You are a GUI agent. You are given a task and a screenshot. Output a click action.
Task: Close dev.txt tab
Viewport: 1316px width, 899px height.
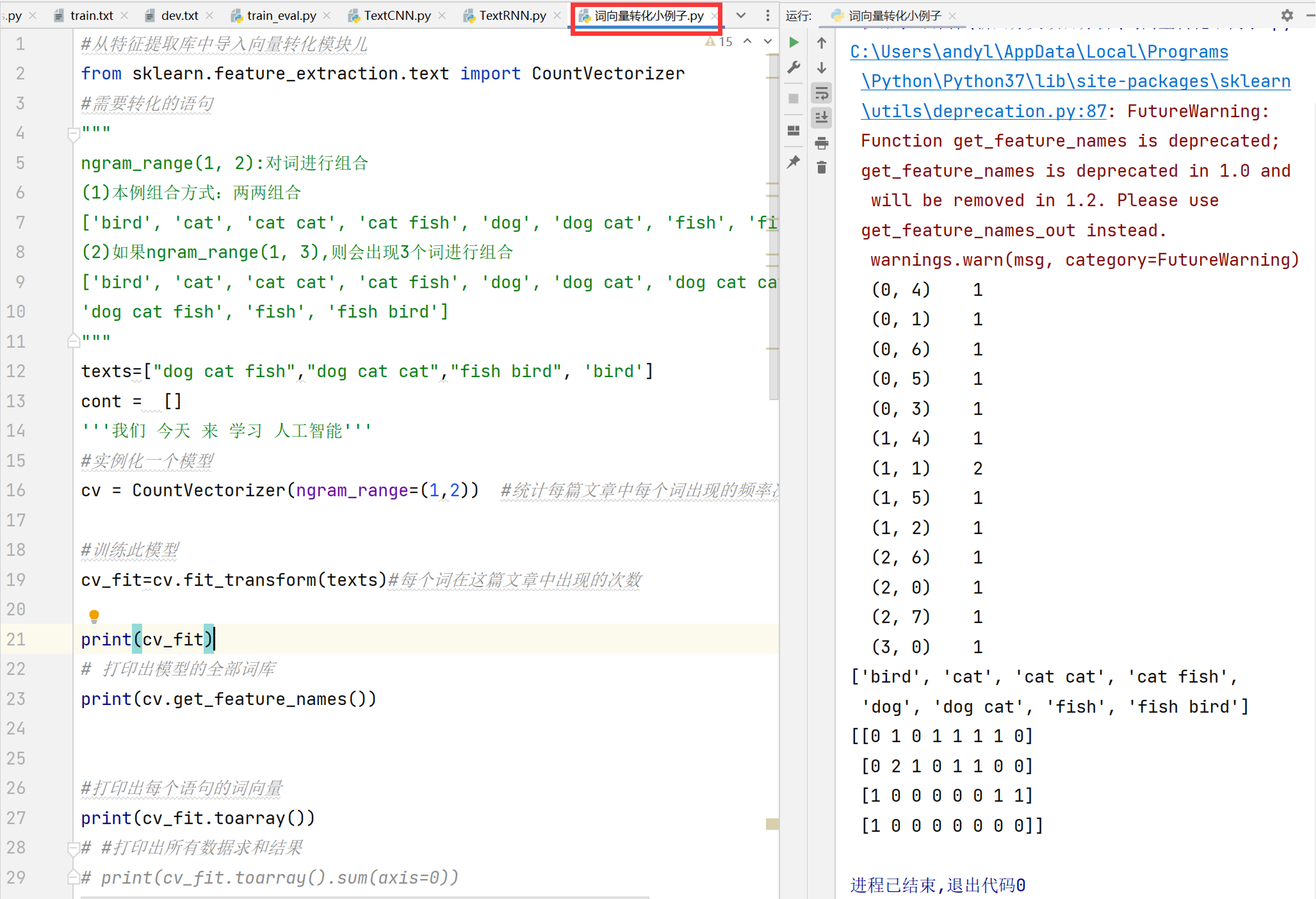(x=210, y=15)
